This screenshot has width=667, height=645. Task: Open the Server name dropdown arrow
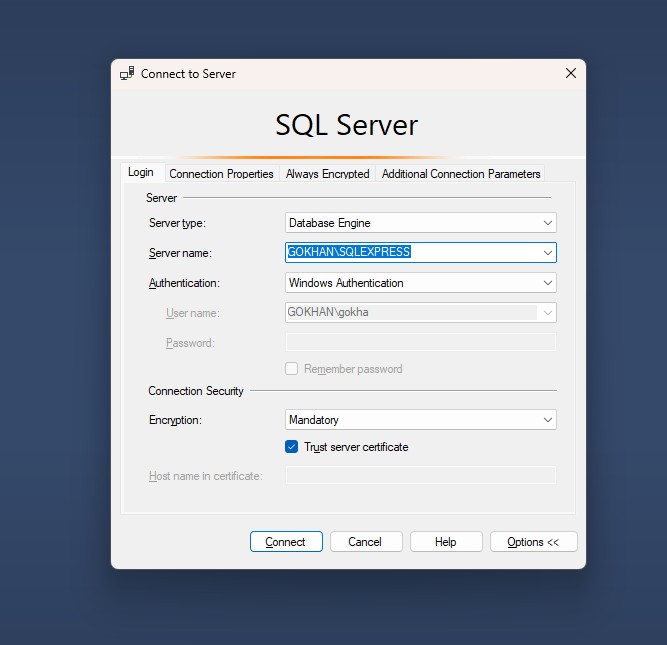[x=547, y=253]
